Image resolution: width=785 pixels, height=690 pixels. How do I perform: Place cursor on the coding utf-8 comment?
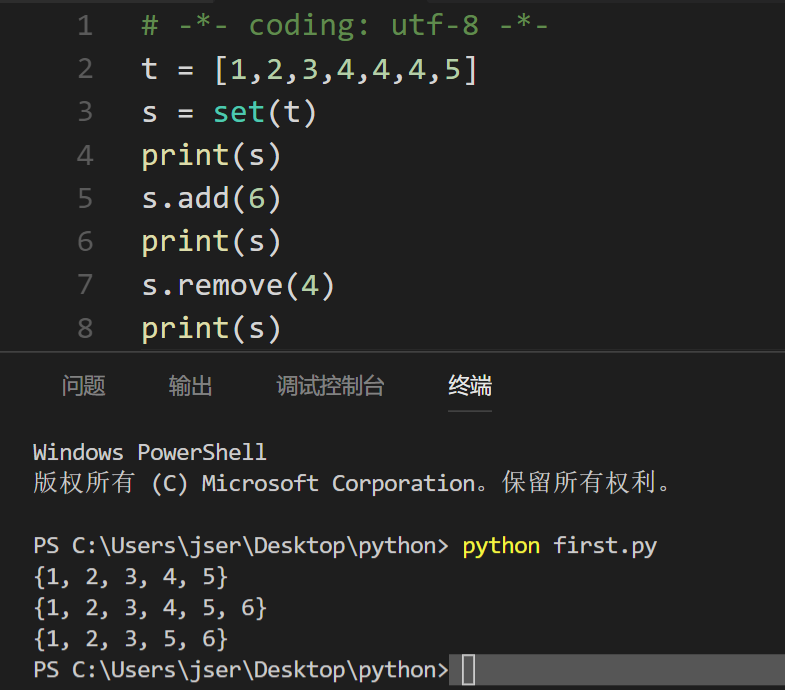click(x=345, y=26)
